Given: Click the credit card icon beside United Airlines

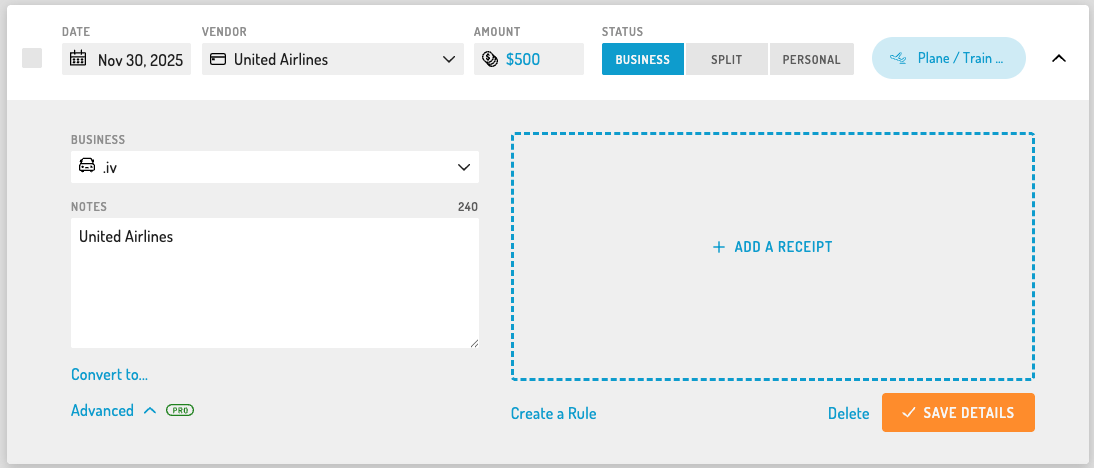Looking at the screenshot, I should point(218,59).
